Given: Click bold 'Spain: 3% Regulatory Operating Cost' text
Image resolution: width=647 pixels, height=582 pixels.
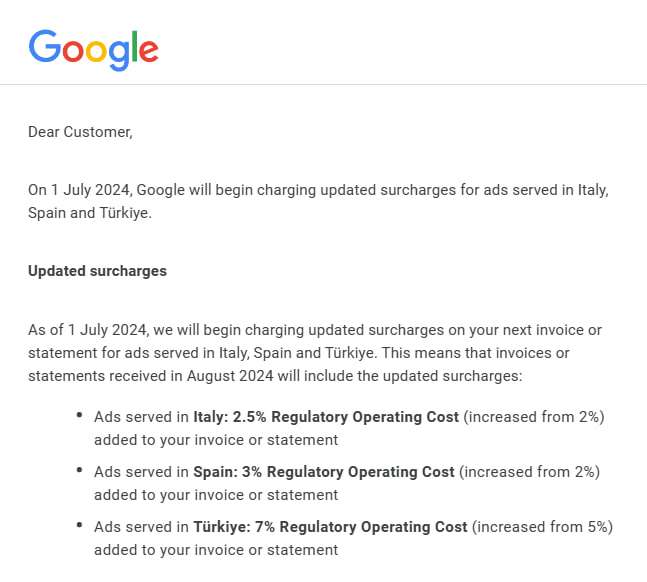Looking at the screenshot, I should pyautogui.click(x=324, y=472).
